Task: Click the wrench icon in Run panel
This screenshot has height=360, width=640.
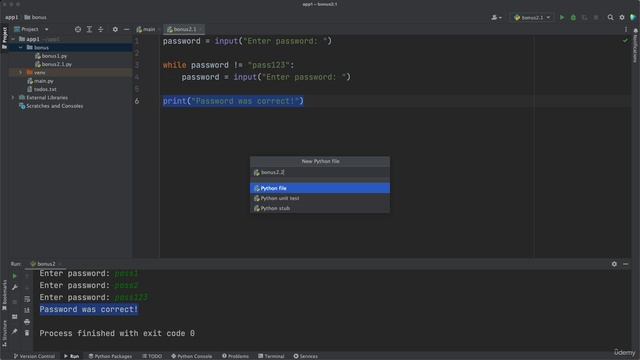Action: (x=15, y=287)
